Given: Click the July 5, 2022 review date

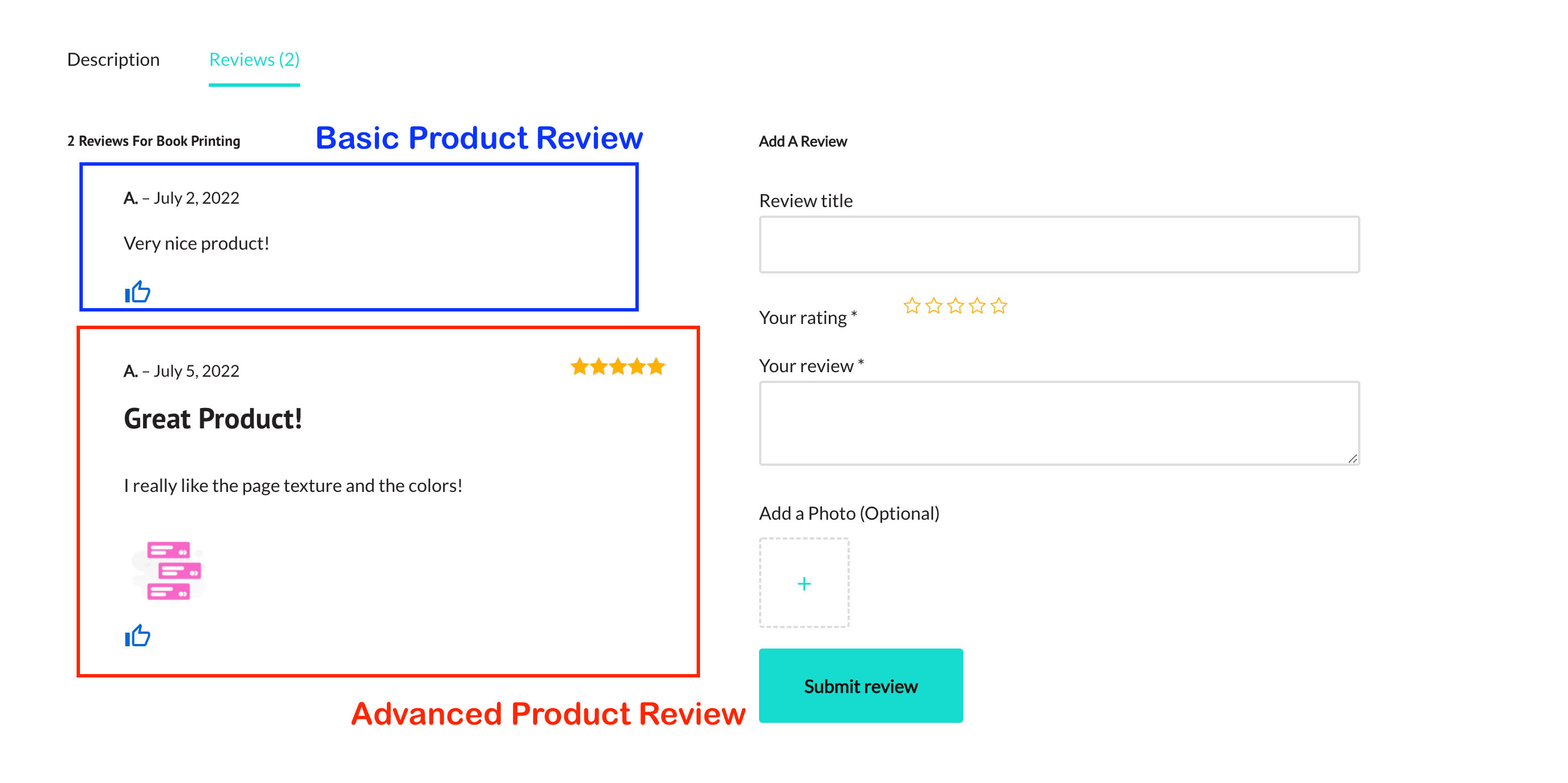Looking at the screenshot, I should [196, 372].
